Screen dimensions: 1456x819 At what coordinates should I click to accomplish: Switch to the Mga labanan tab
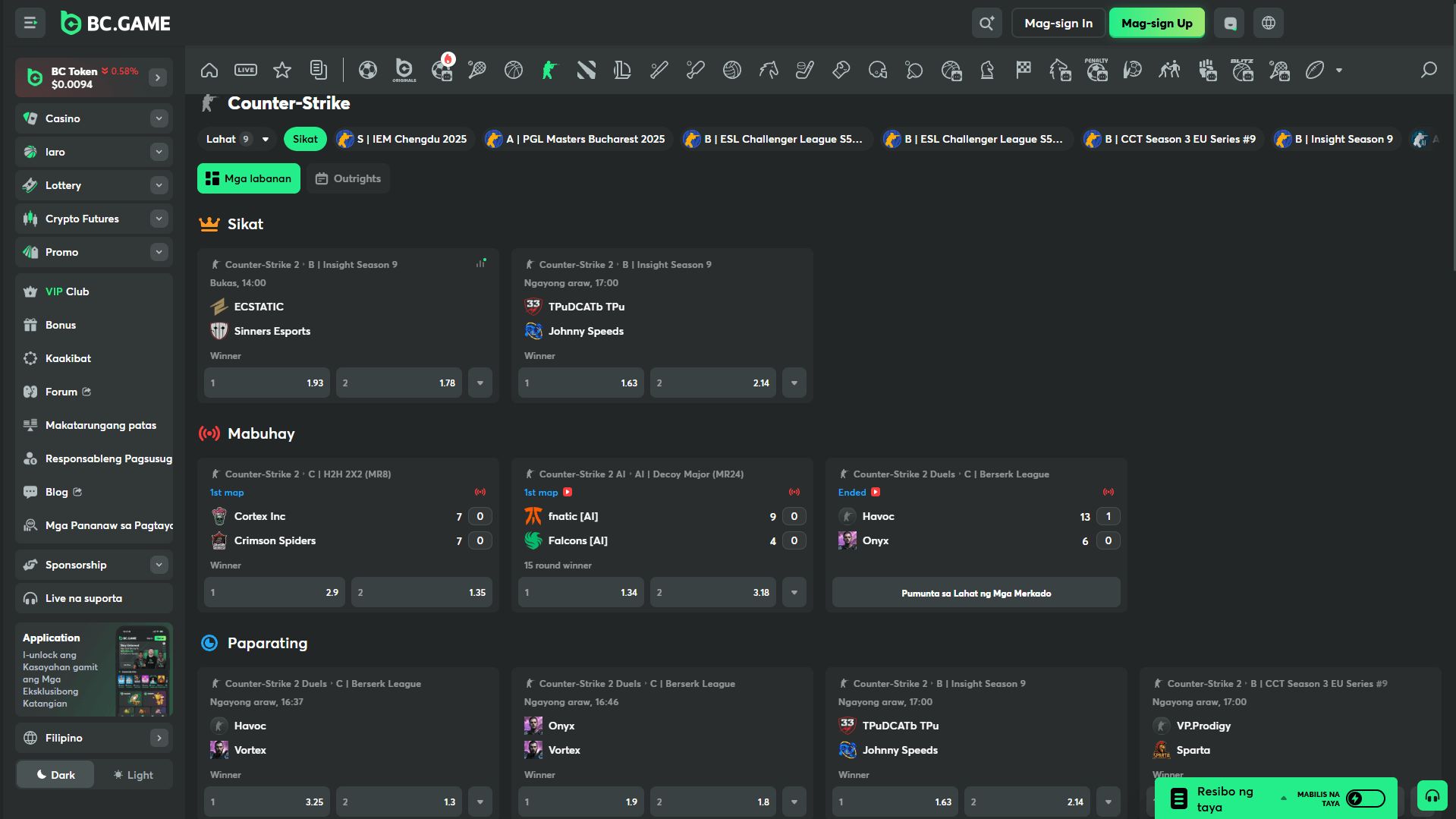pyautogui.click(x=249, y=178)
